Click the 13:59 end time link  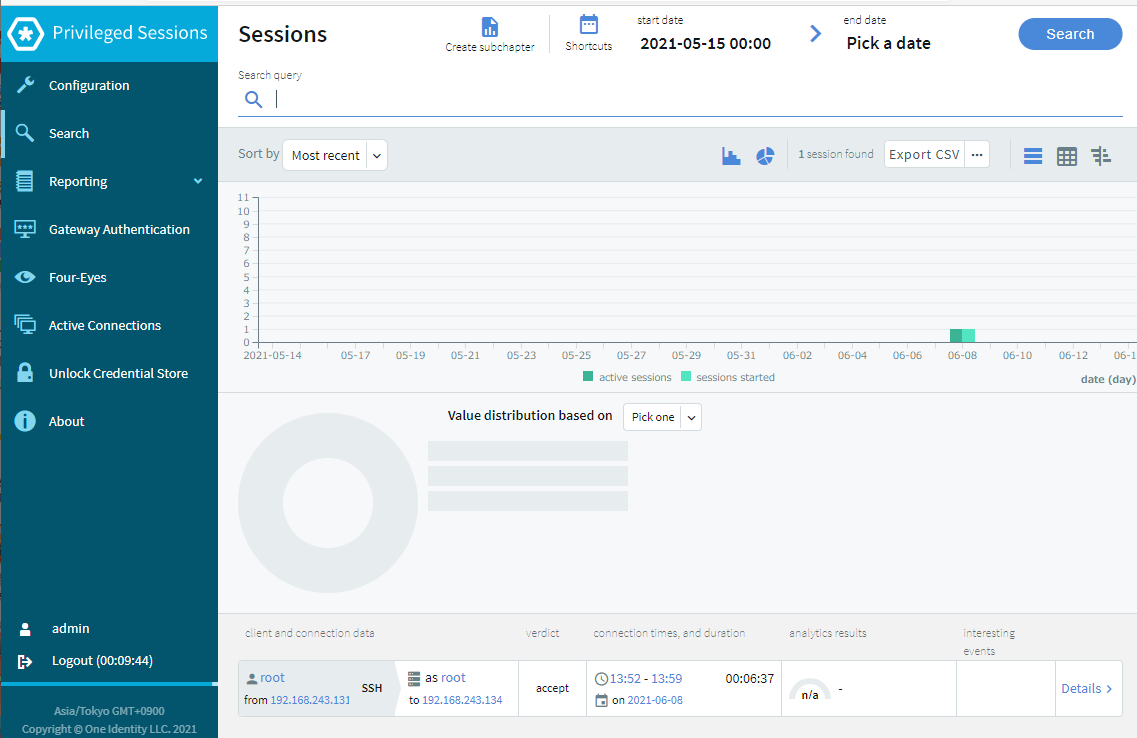click(666, 679)
